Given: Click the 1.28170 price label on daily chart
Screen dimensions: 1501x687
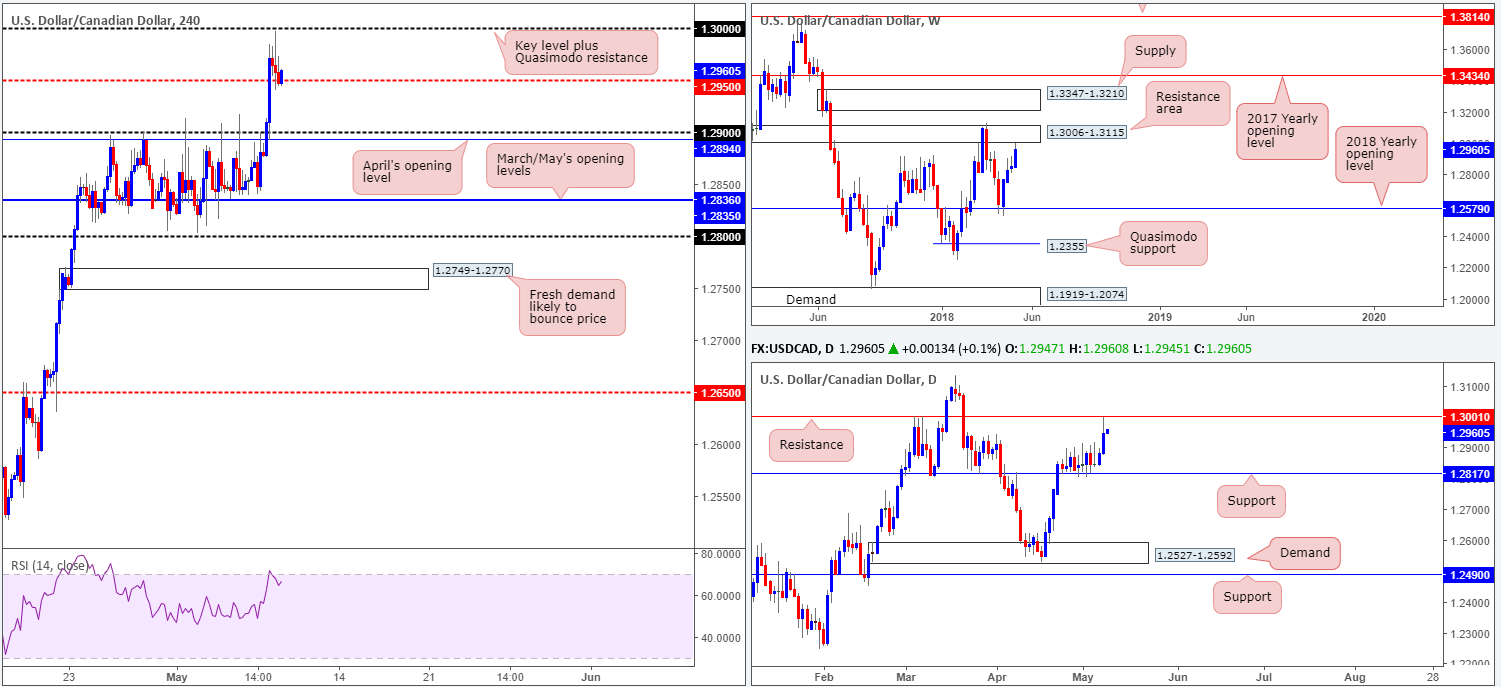Looking at the screenshot, I should coord(1470,474).
